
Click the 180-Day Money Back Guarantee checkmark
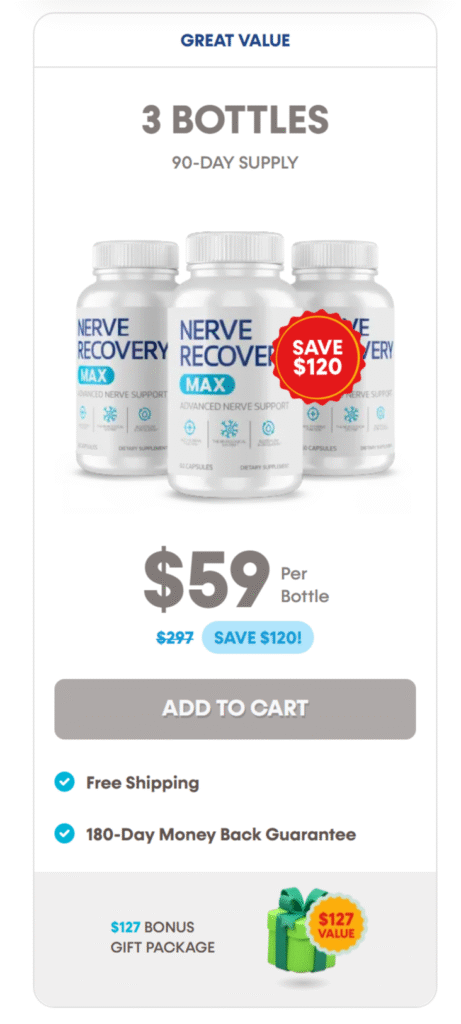(x=64, y=834)
